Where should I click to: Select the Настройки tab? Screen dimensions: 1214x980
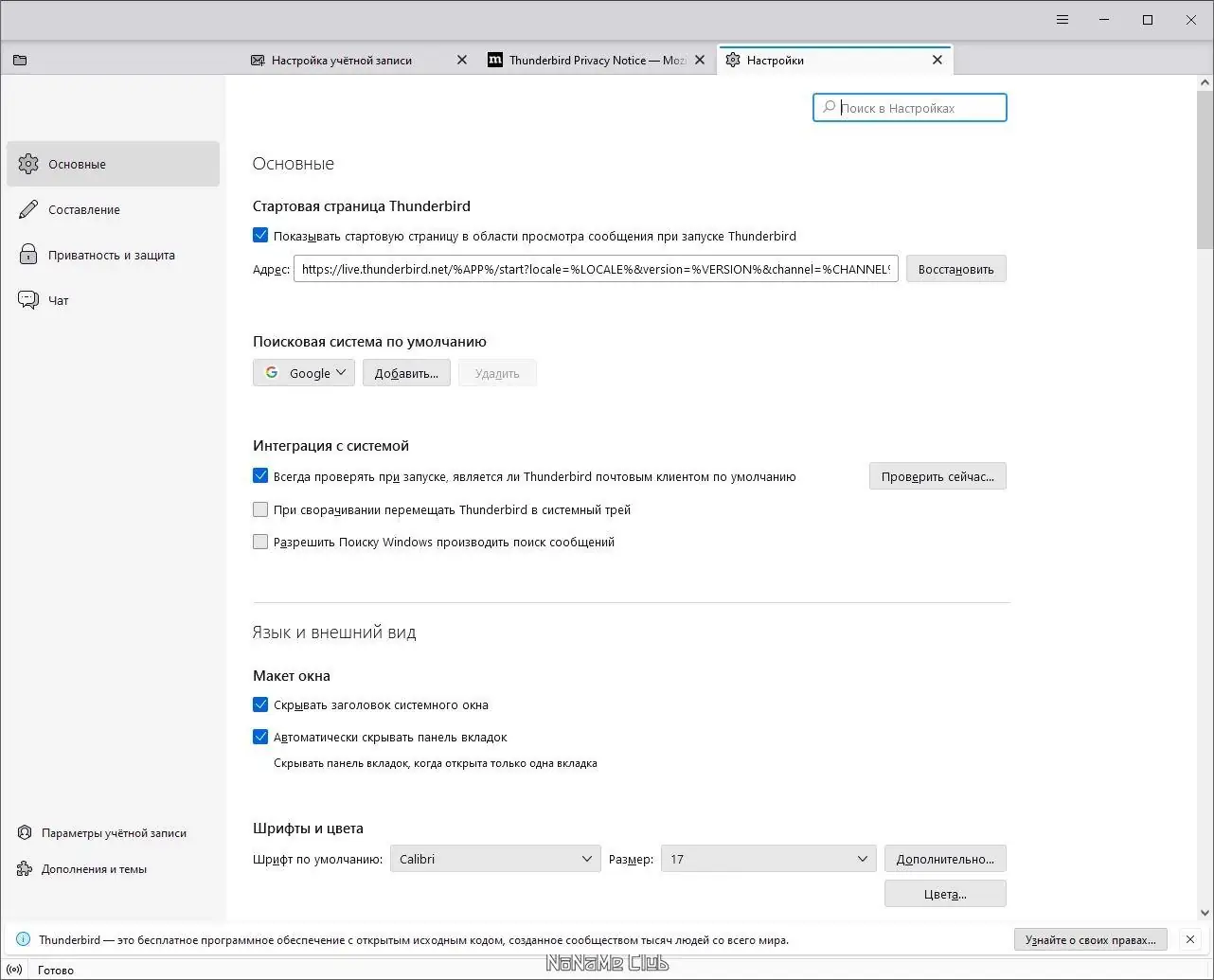pos(835,60)
